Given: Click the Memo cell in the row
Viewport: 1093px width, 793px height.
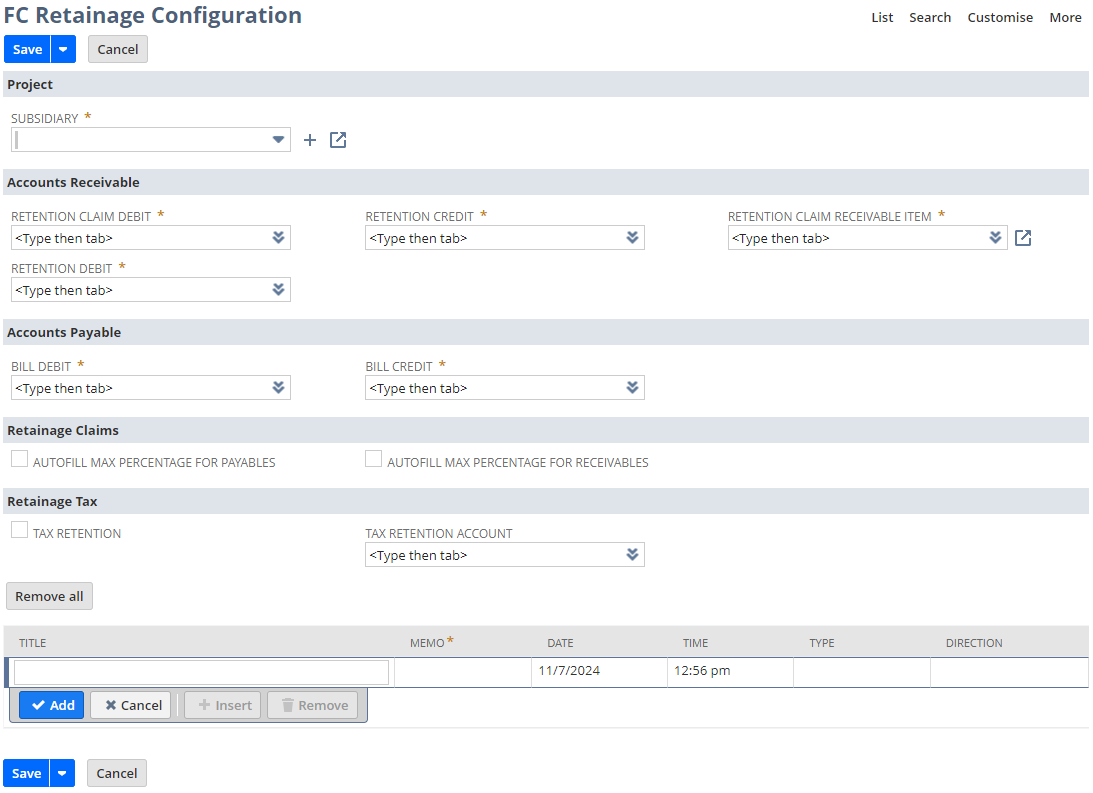Looking at the screenshot, I should click(x=463, y=672).
